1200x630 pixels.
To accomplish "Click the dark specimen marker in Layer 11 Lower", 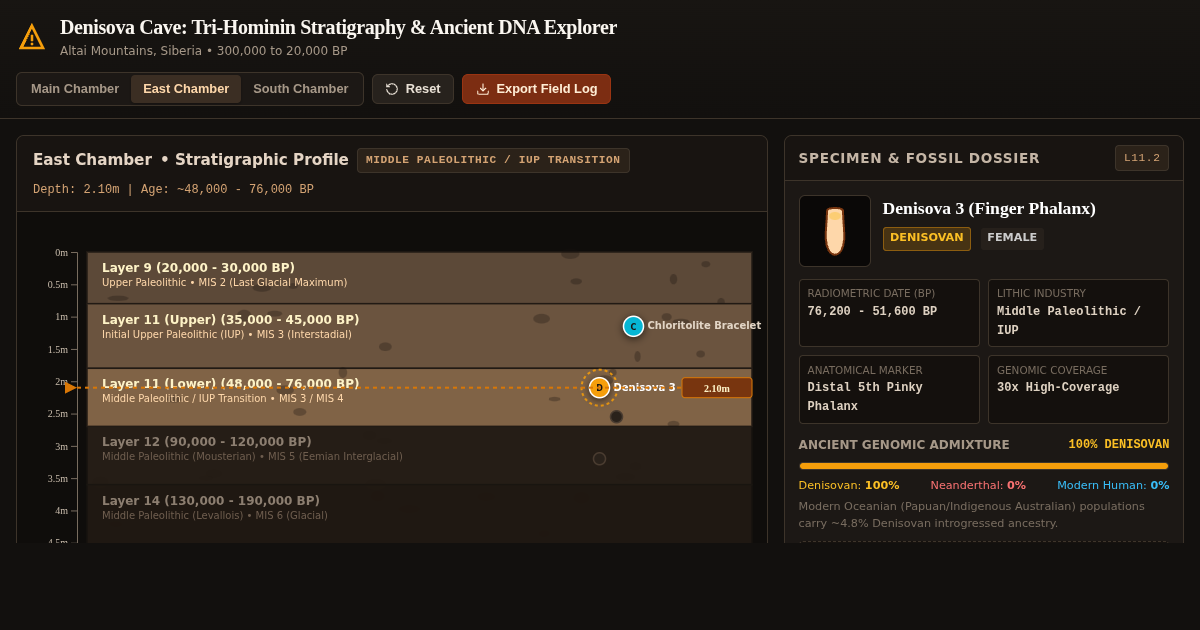I will [616, 417].
